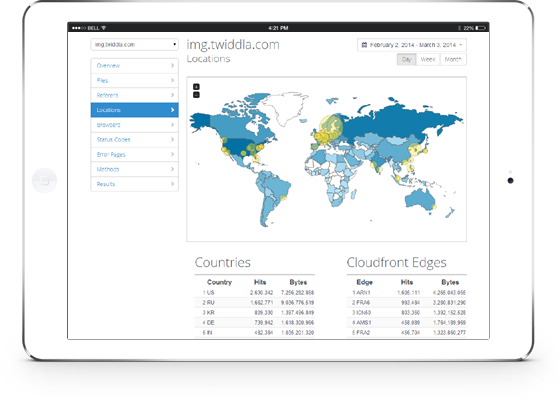This screenshot has width=560, height=400.
Task: Select the ARN1 edge row
Action: coord(407,292)
